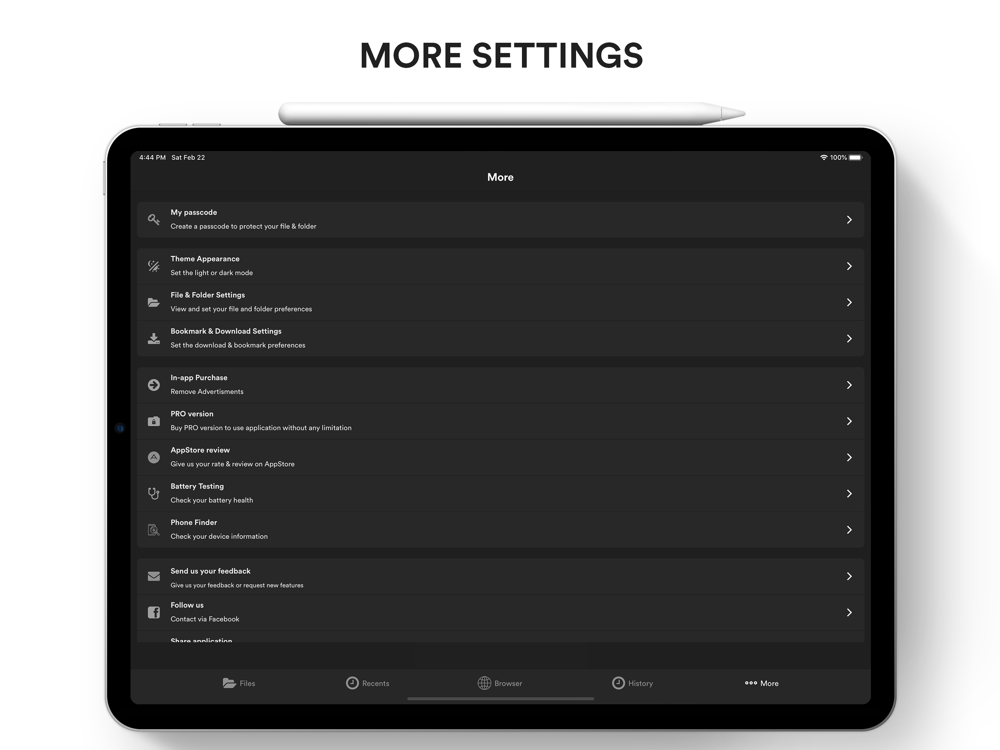Click the AppStore review icon
The width and height of the screenshot is (1000, 750).
(x=154, y=457)
